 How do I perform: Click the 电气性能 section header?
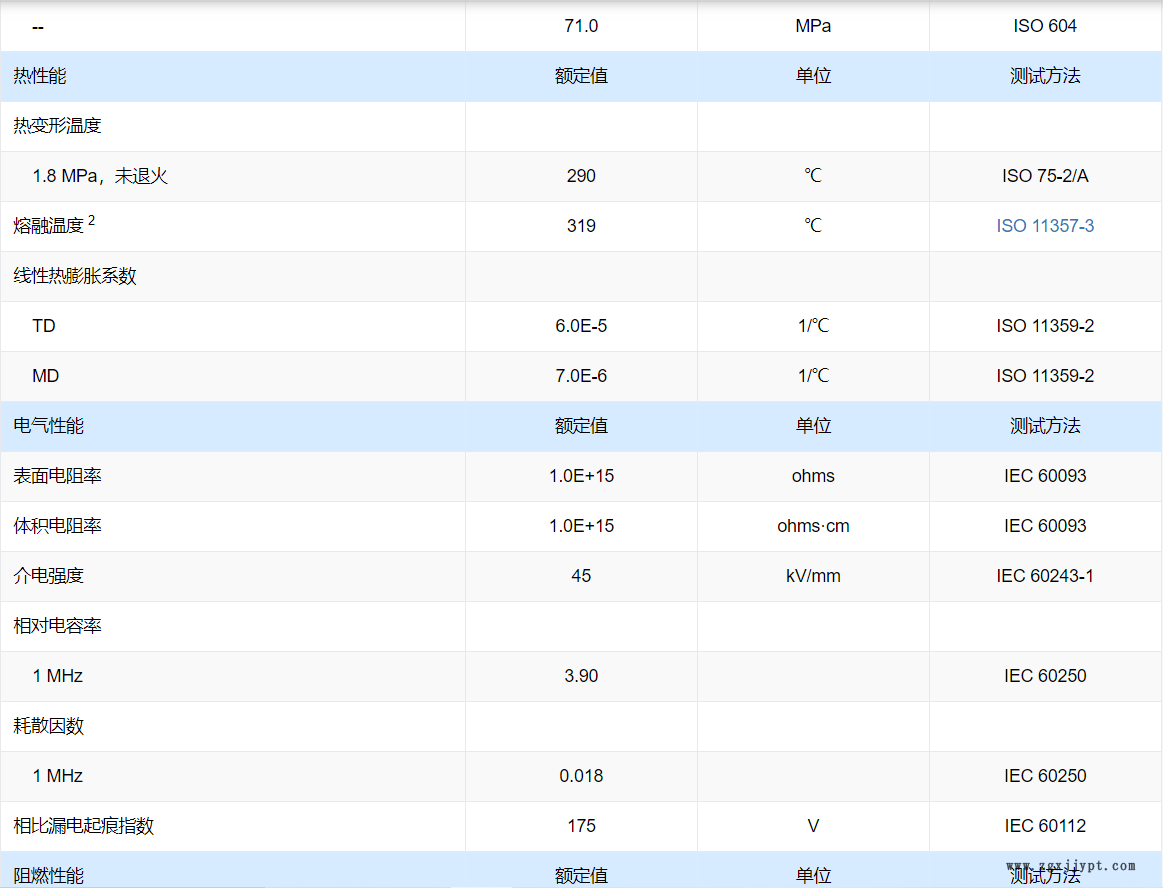click(x=48, y=426)
